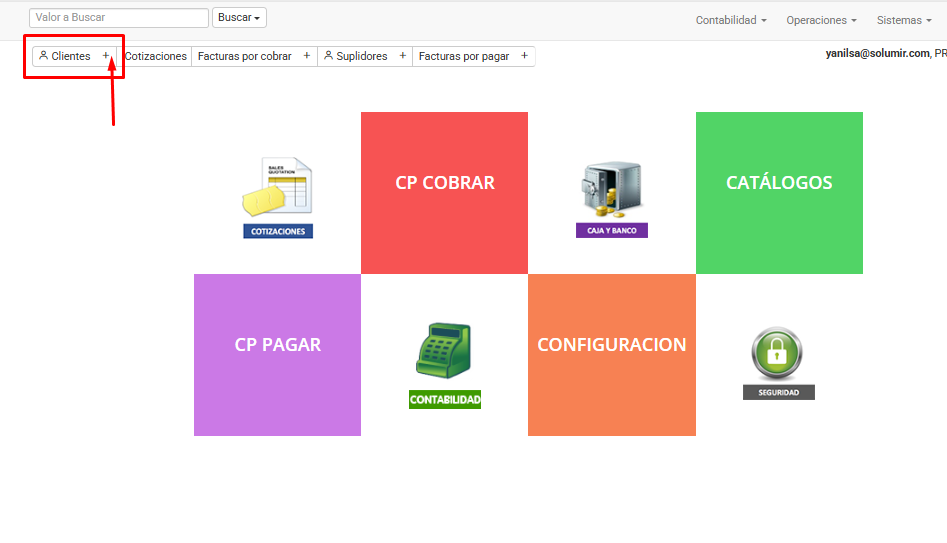Image resolution: width=947 pixels, height=543 pixels.
Task: Click the plus icon next to Clientes
Action: pos(106,57)
